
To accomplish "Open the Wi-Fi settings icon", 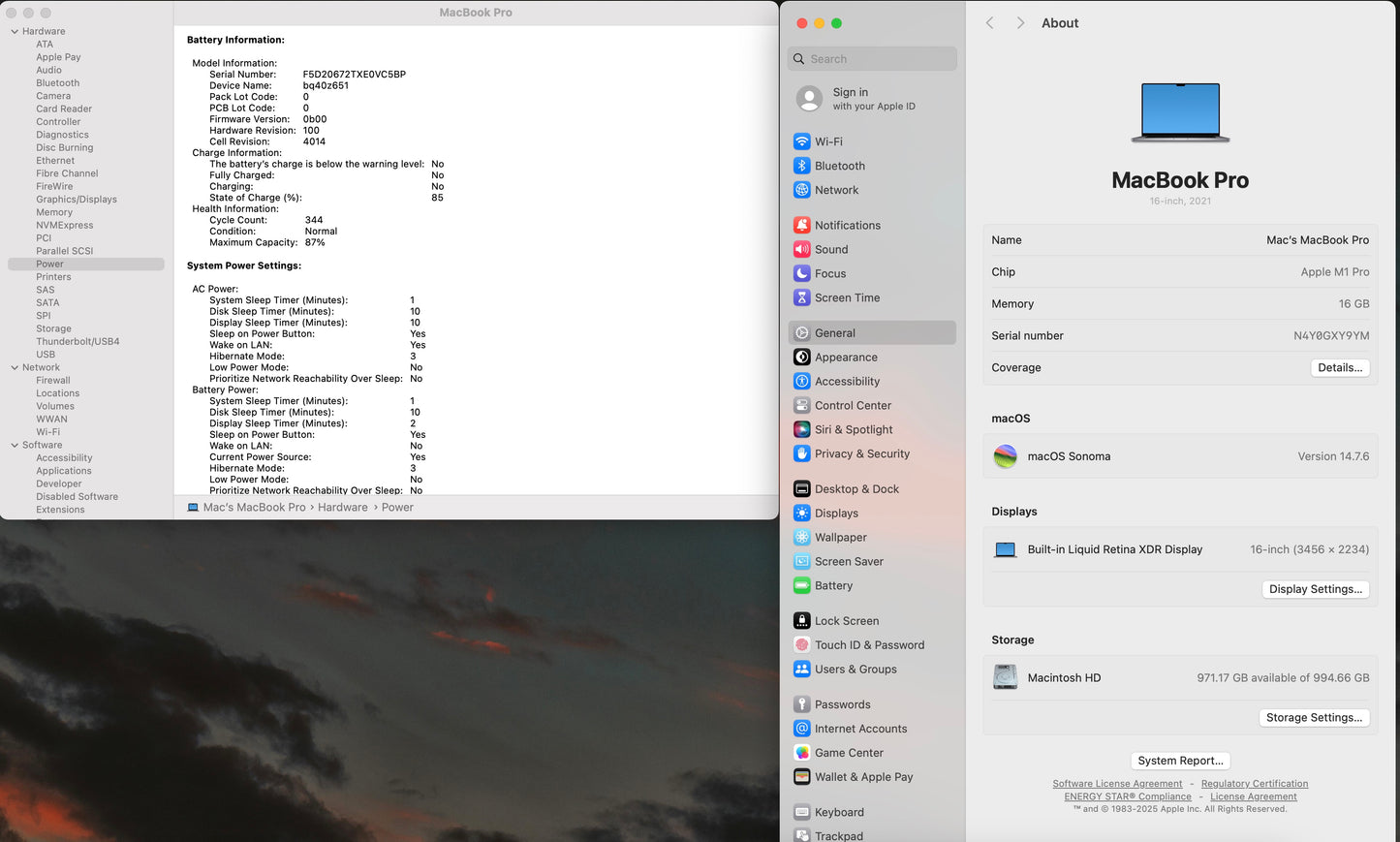I will [801, 141].
